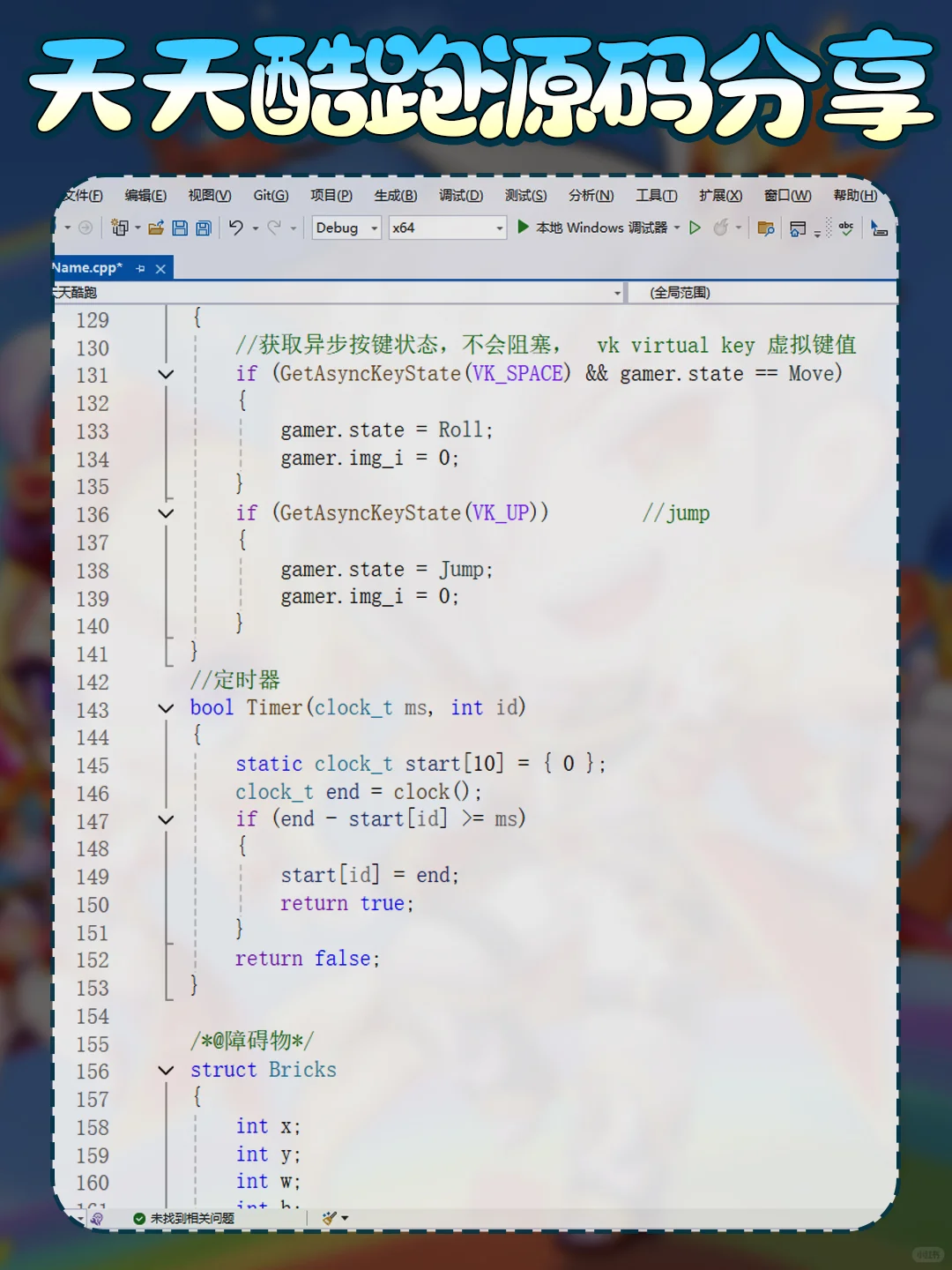The width and height of the screenshot is (952, 1270).
Task: Open the 调试(D) menu
Action: pyautogui.click(x=461, y=196)
